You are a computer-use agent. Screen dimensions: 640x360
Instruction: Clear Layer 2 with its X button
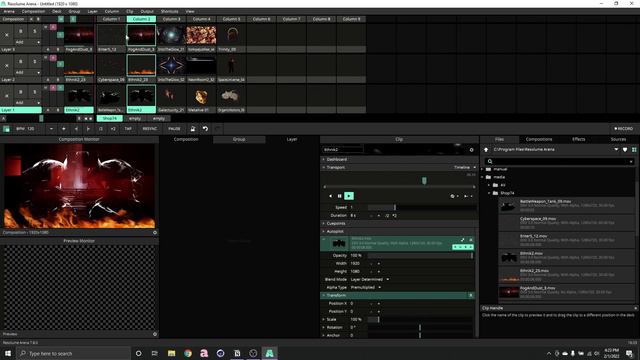[7, 65]
